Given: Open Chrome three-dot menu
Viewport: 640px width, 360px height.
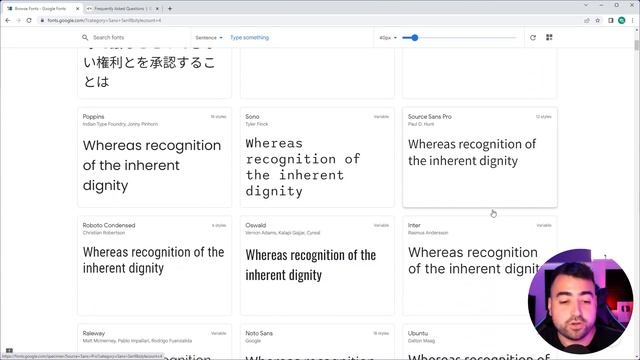Looking at the screenshot, I should pos(633,20).
